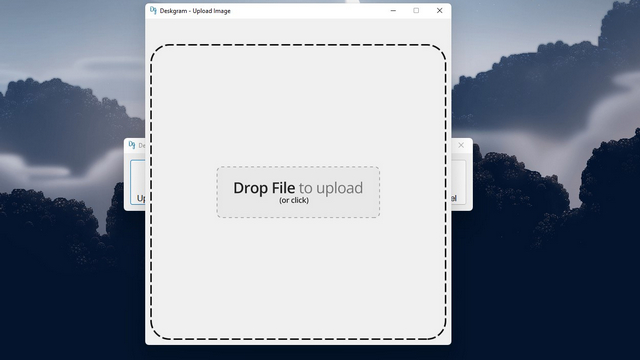Click the "Drop File to upload" box
The height and width of the screenshot is (360, 640).
pos(298,192)
